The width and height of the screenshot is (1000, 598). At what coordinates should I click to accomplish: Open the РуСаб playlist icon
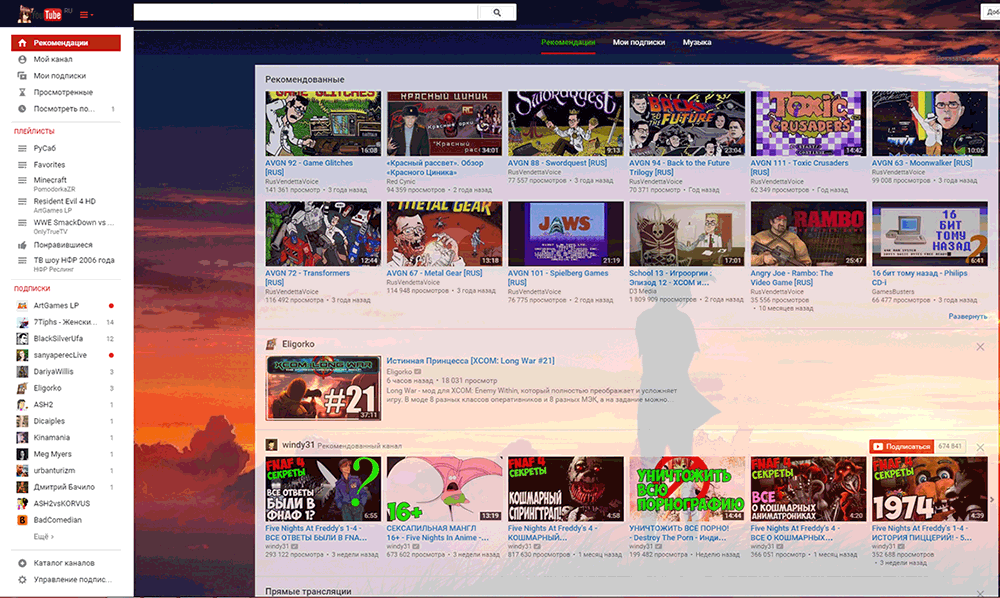point(22,148)
